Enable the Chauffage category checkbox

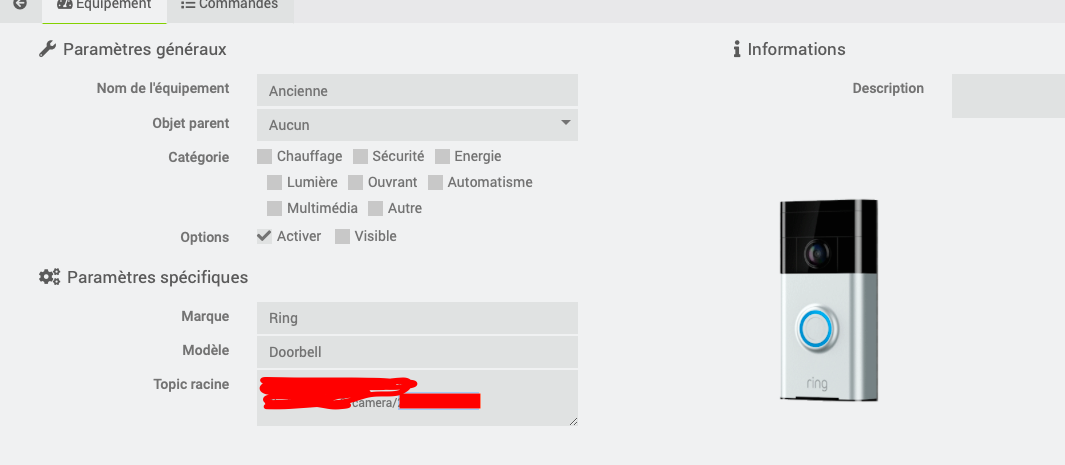(x=265, y=156)
